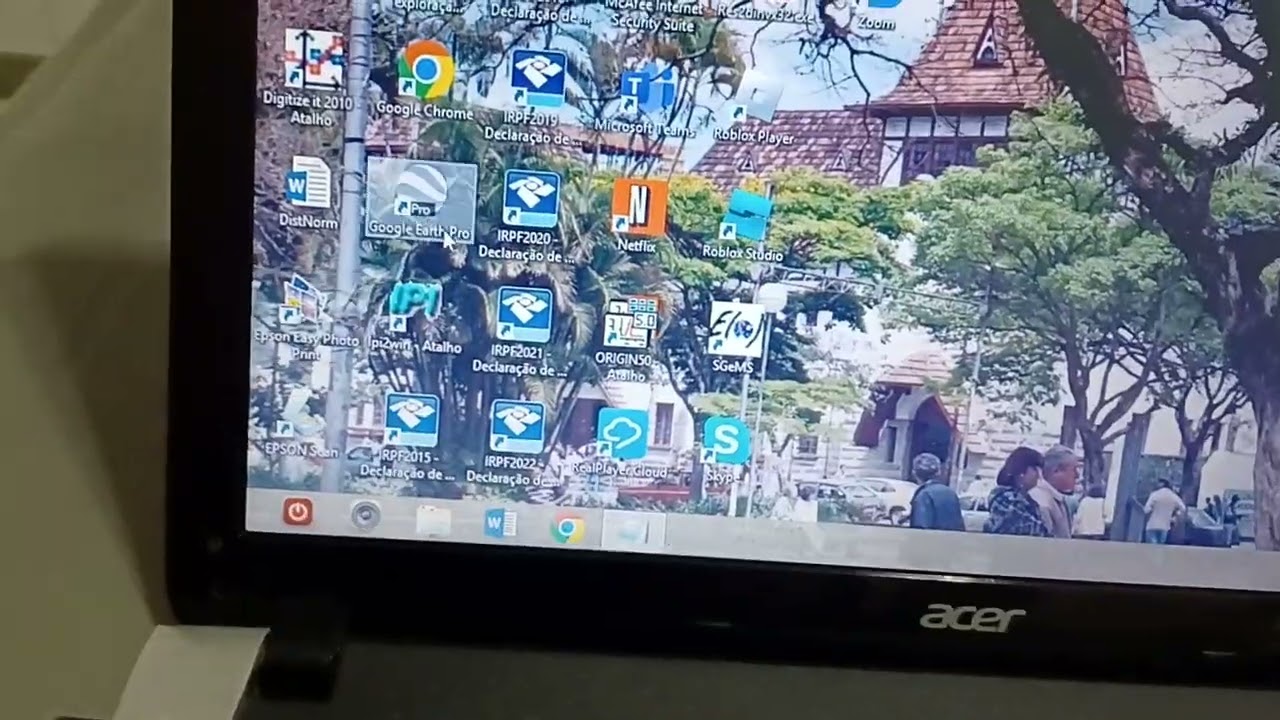The image size is (1280, 720).
Task: Open Chrome from the taskbar
Action: tap(567, 528)
